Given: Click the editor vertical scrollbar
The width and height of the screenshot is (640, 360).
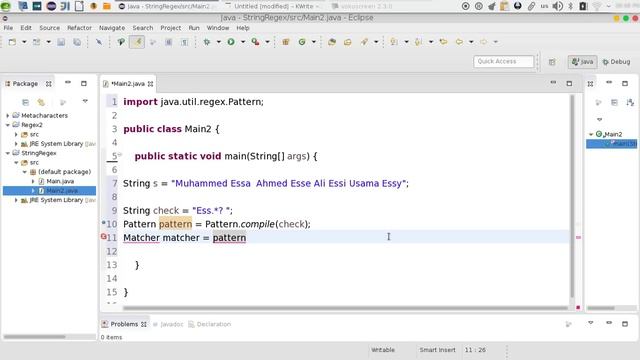Looking at the screenshot, I should (572, 197).
